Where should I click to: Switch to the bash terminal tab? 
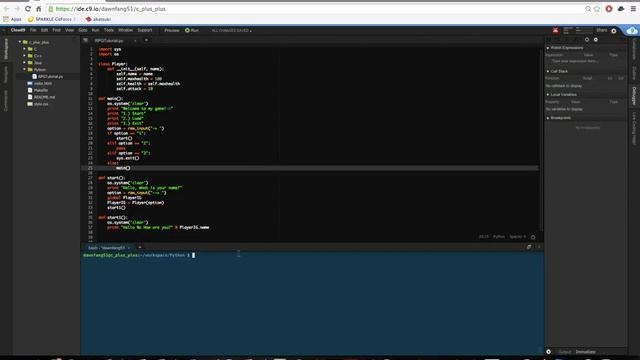[106, 248]
